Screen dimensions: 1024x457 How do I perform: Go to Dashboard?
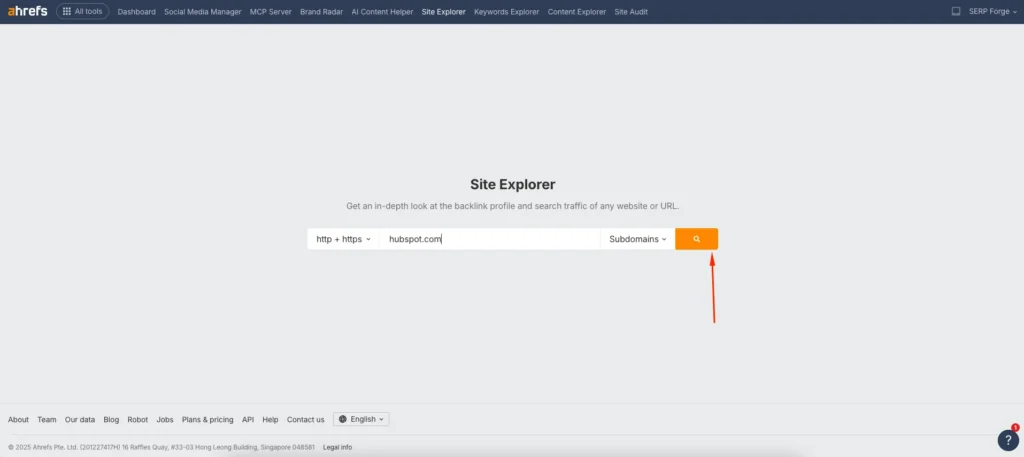[x=136, y=12]
